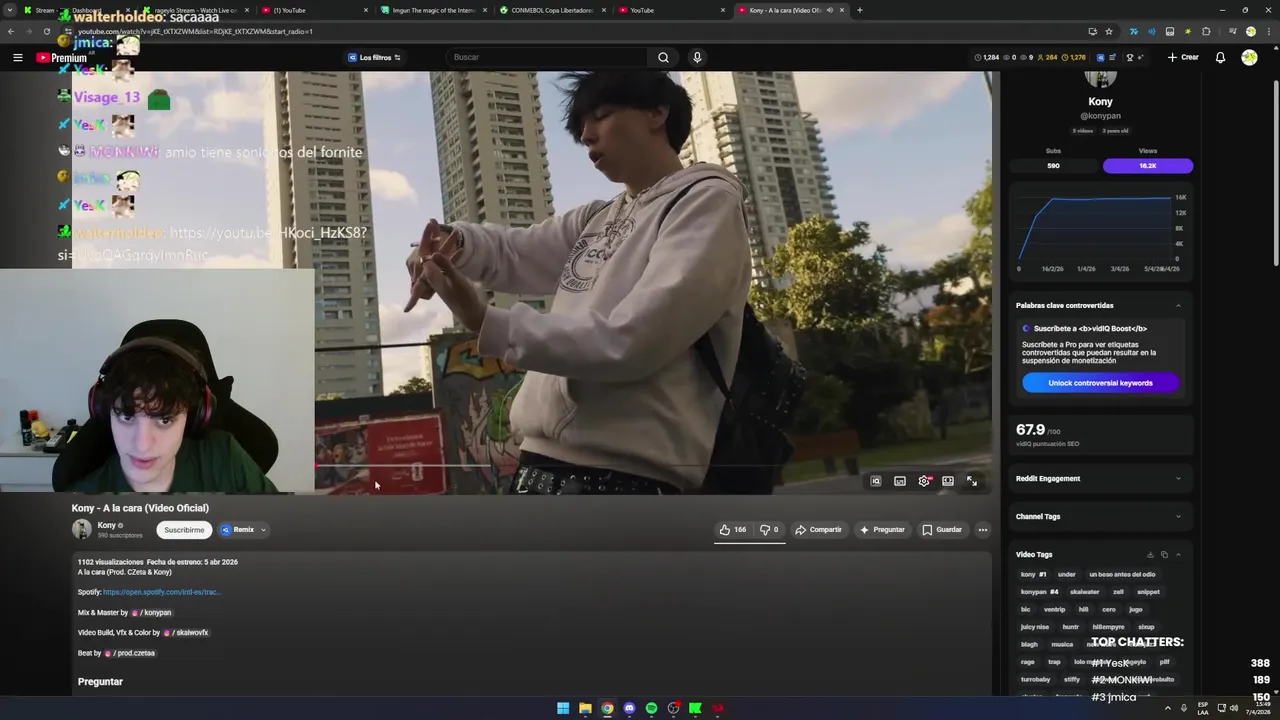Seek on the video progress bar
Screen dimensions: 1280x720
click(x=650, y=466)
